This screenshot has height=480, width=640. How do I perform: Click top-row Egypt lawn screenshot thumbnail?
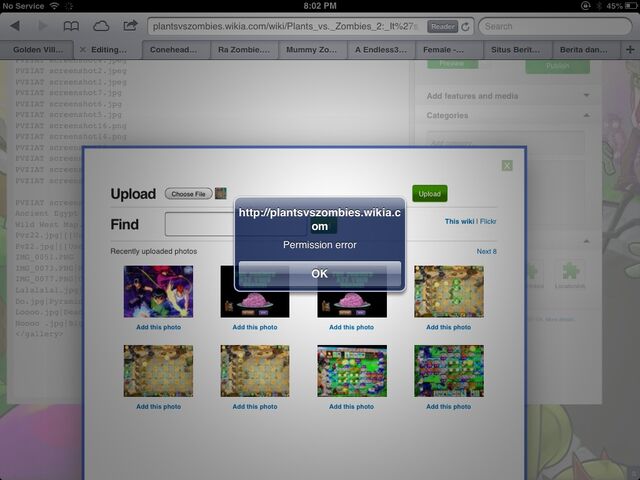click(449, 291)
